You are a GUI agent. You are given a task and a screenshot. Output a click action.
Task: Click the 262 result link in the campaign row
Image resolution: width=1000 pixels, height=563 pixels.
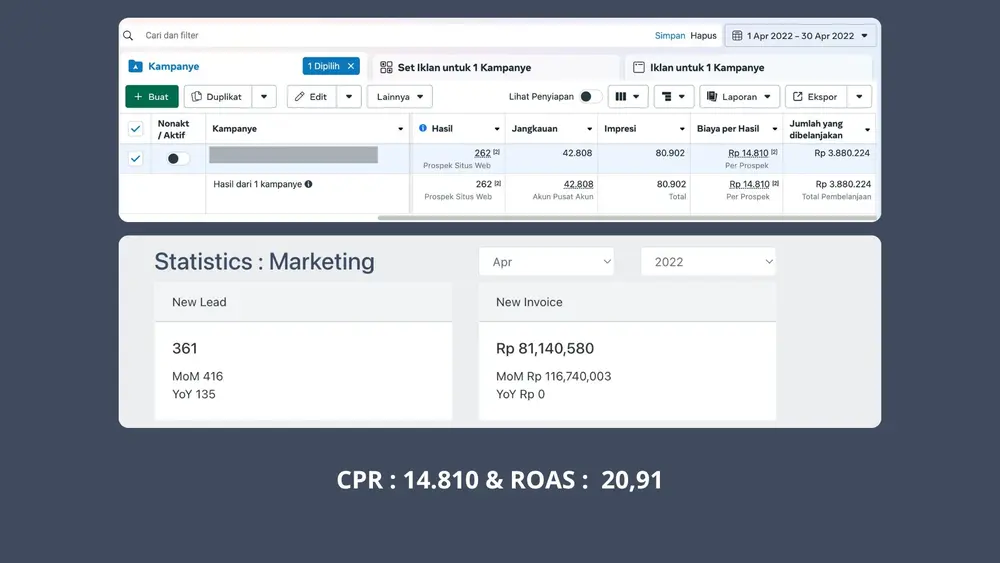point(483,153)
